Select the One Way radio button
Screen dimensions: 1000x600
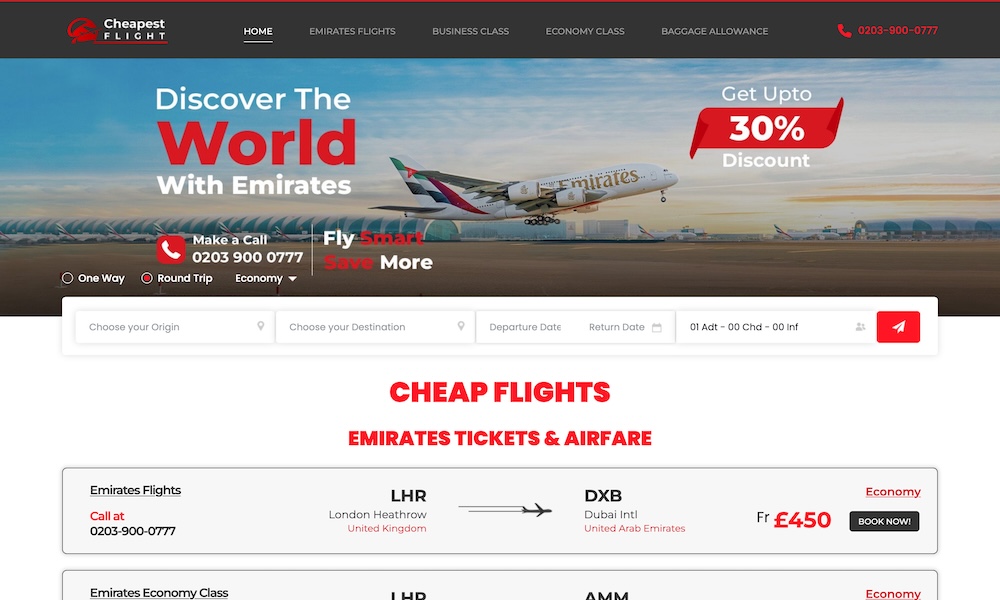pyautogui.click(x=67, y=278)
